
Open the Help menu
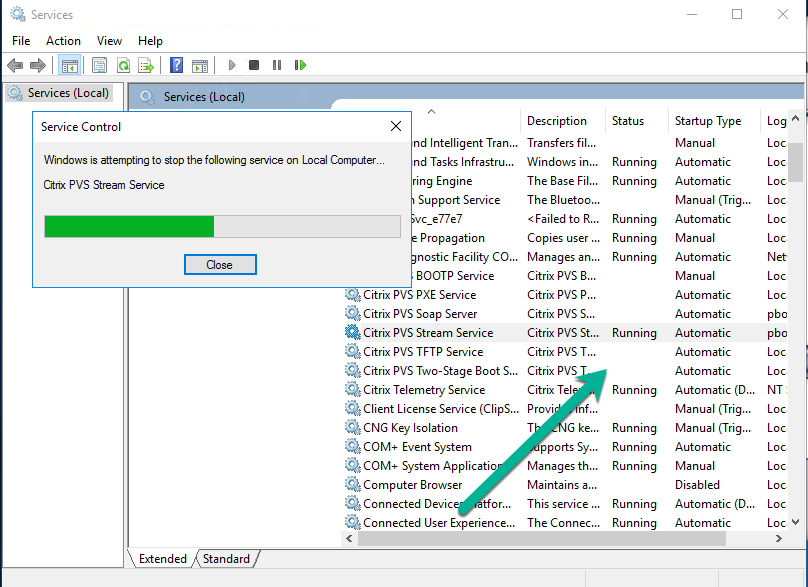click(150, 41)
